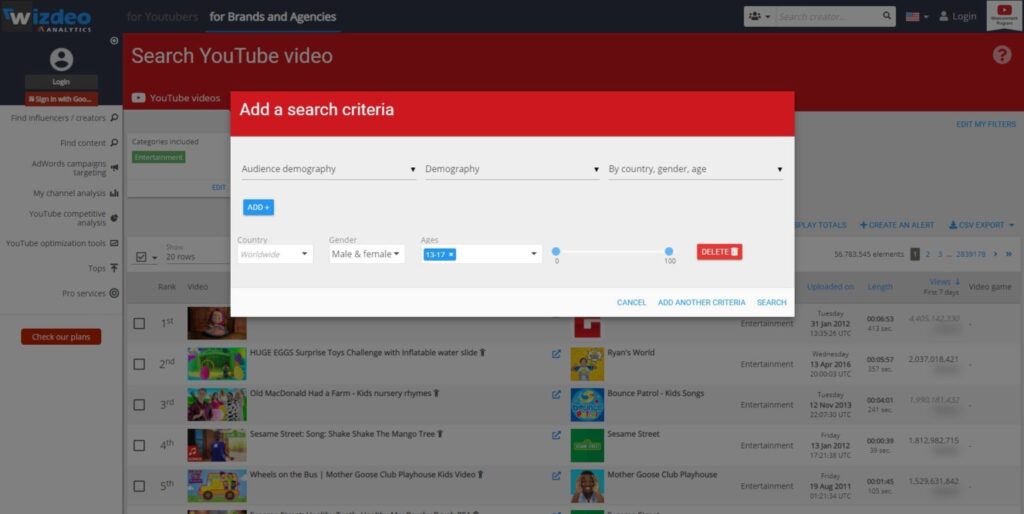1024x514 pixels.
Task: Open external link for Old MacDonald video
Action: tap(556, 394)
